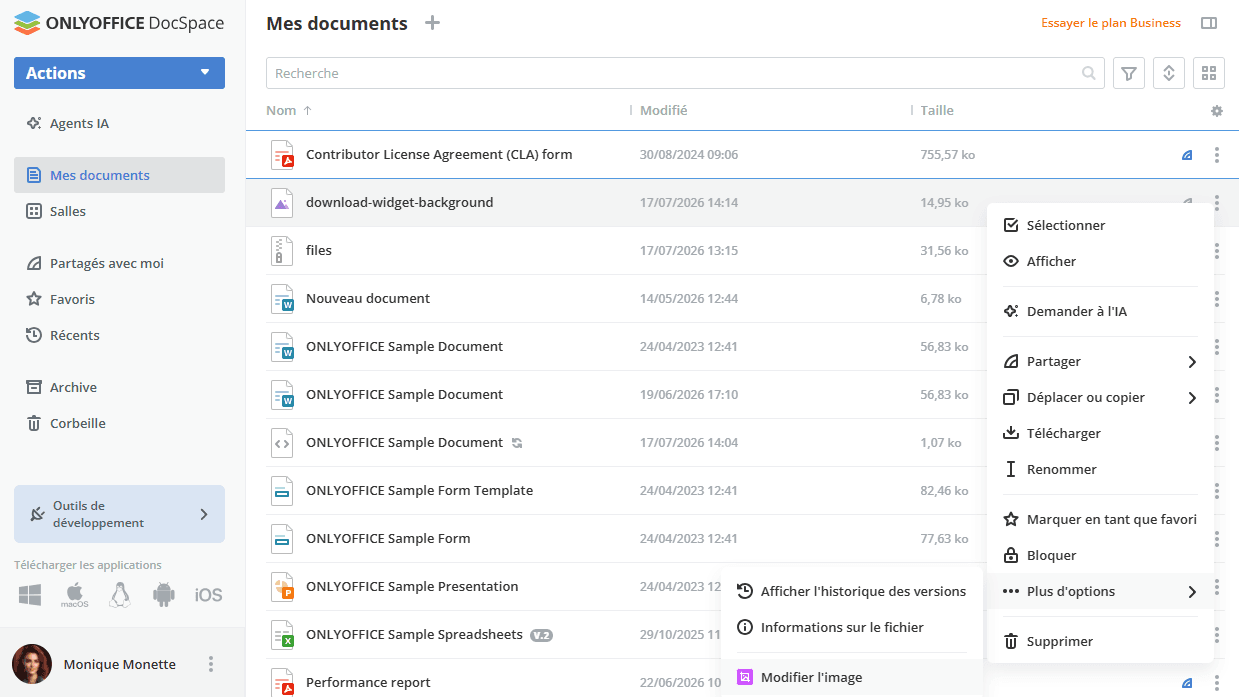The width and height of the screenshot is (1239, 697).
Task: Choose Demander à l'IA
Action: point(1100,311)
